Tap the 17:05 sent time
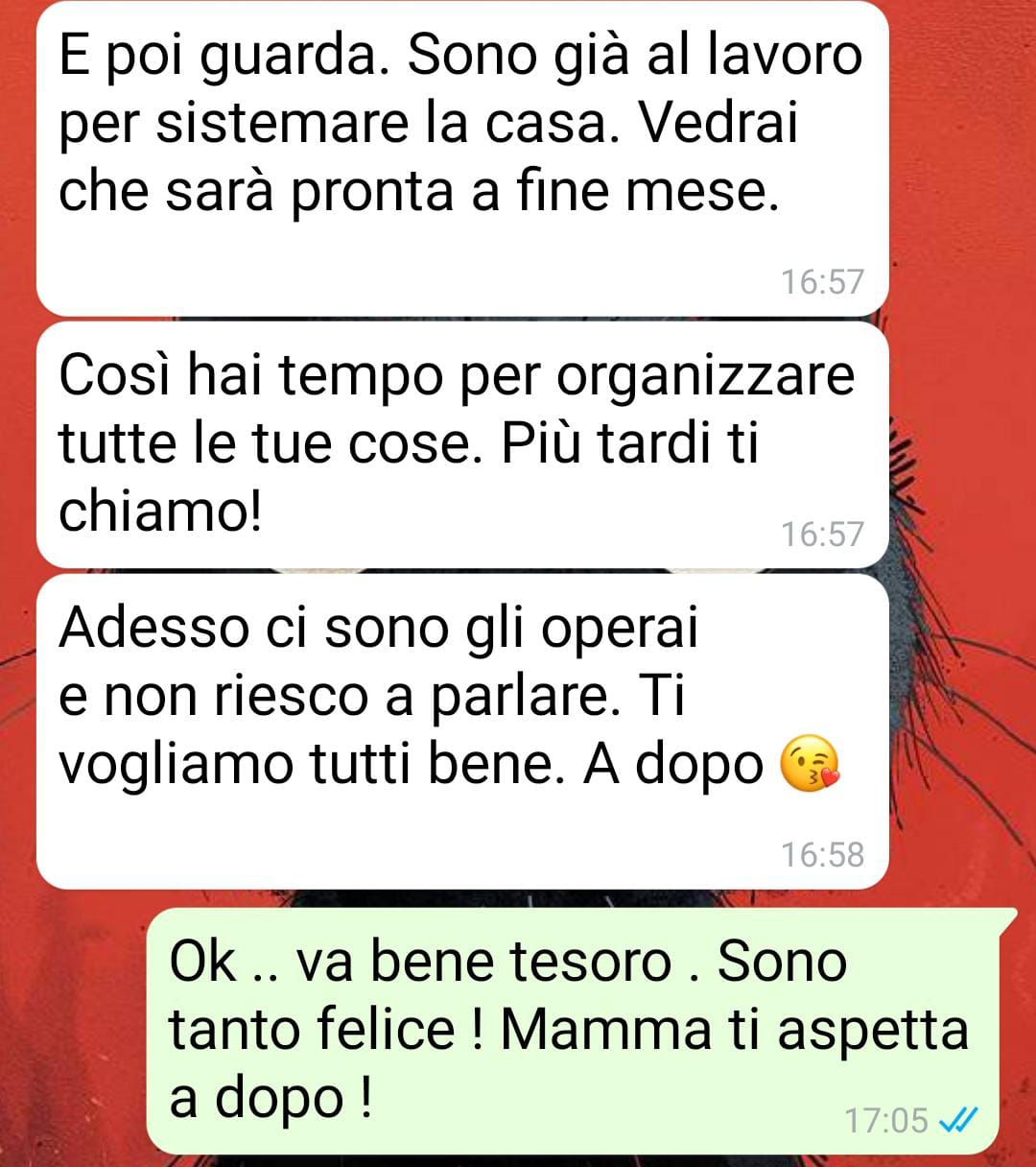The image size is (1036, 1167). click(886, 1120)
